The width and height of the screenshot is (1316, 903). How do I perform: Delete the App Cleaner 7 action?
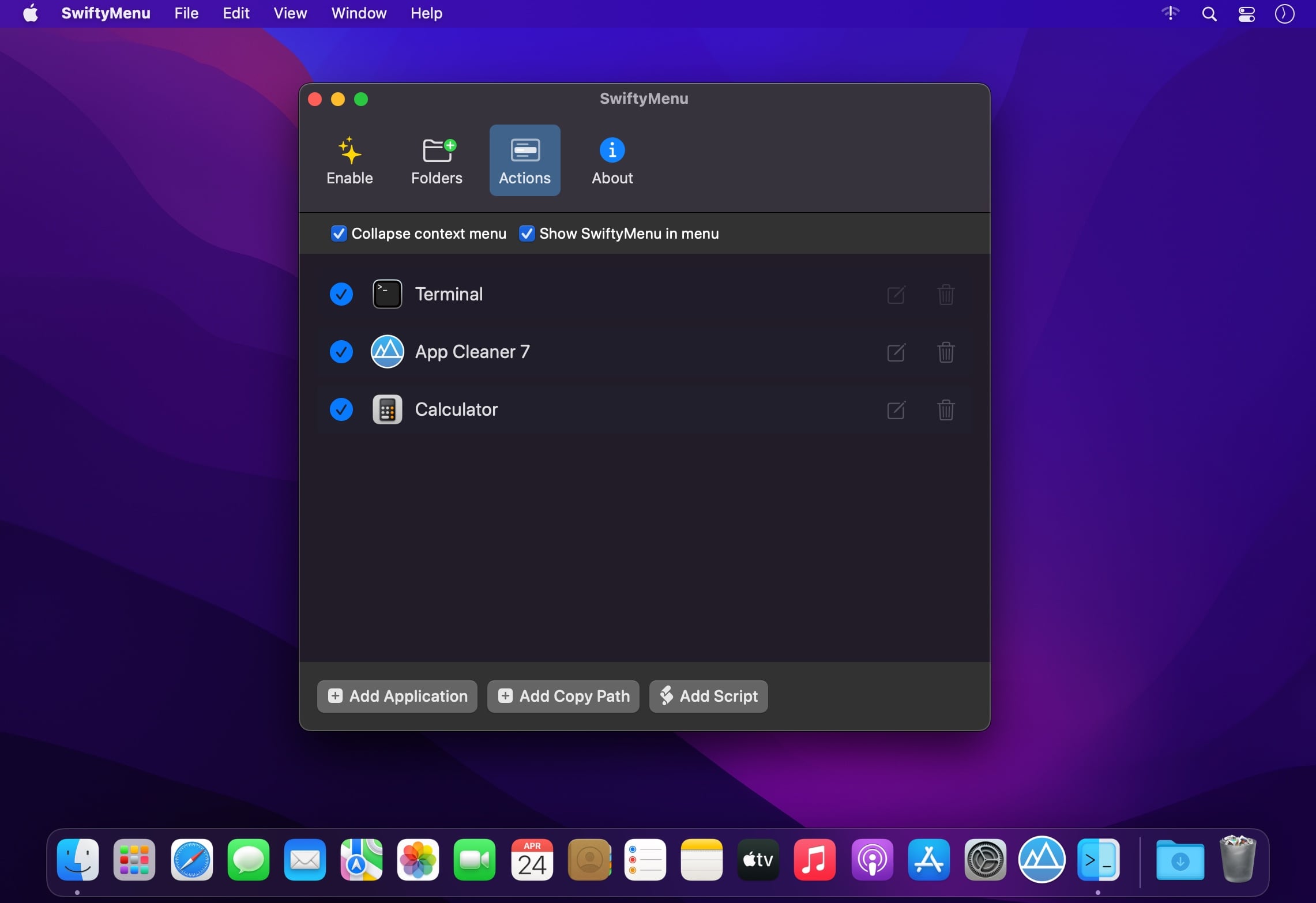[946, 352]
